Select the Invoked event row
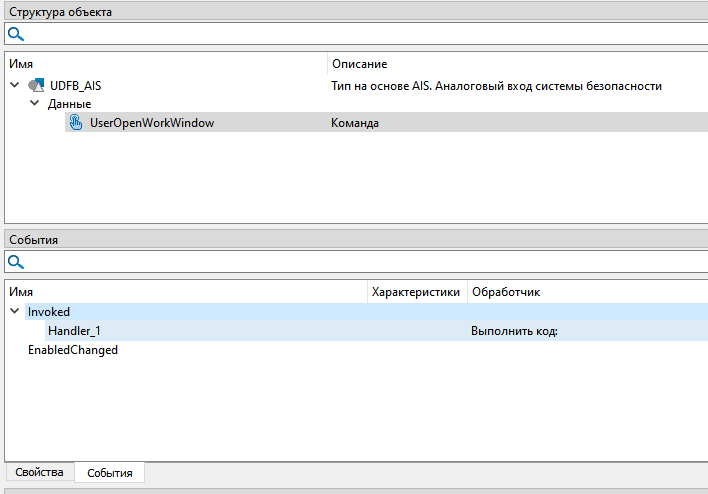Image resolution: width=708 pixels, height=494 pixels. coord(49,312)
